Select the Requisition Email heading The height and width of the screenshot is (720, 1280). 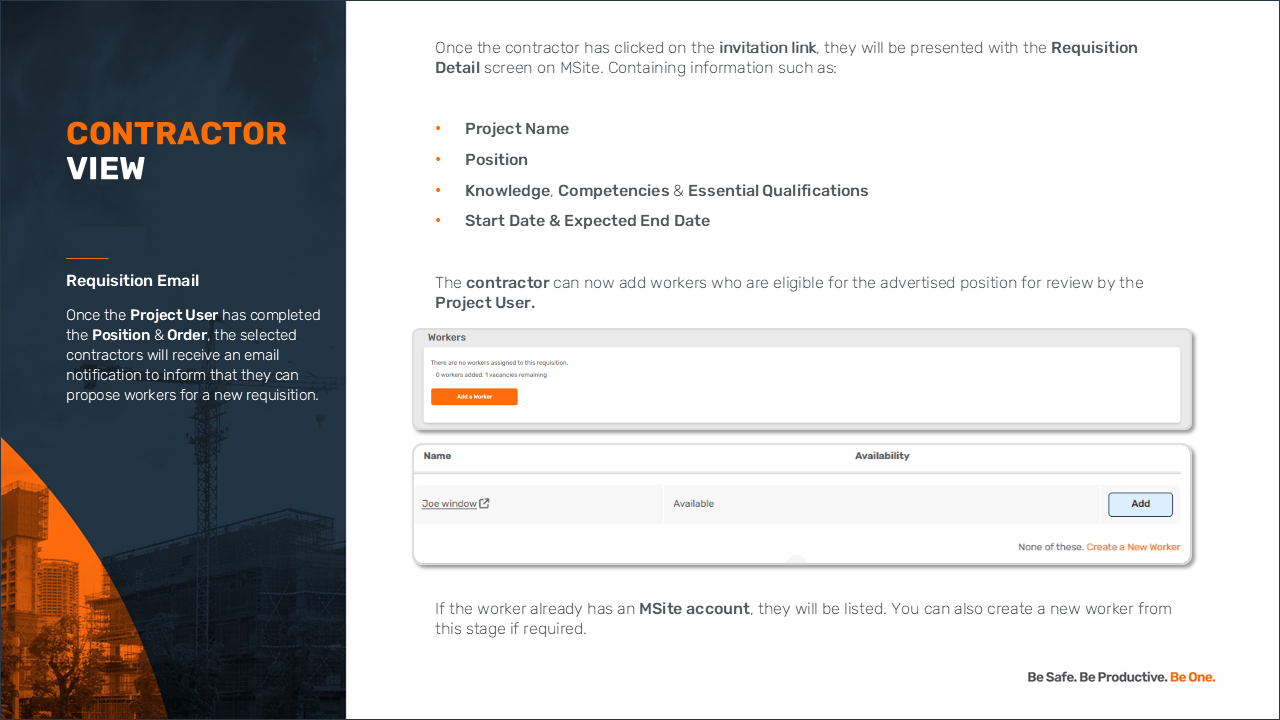(x=132, y=281)
